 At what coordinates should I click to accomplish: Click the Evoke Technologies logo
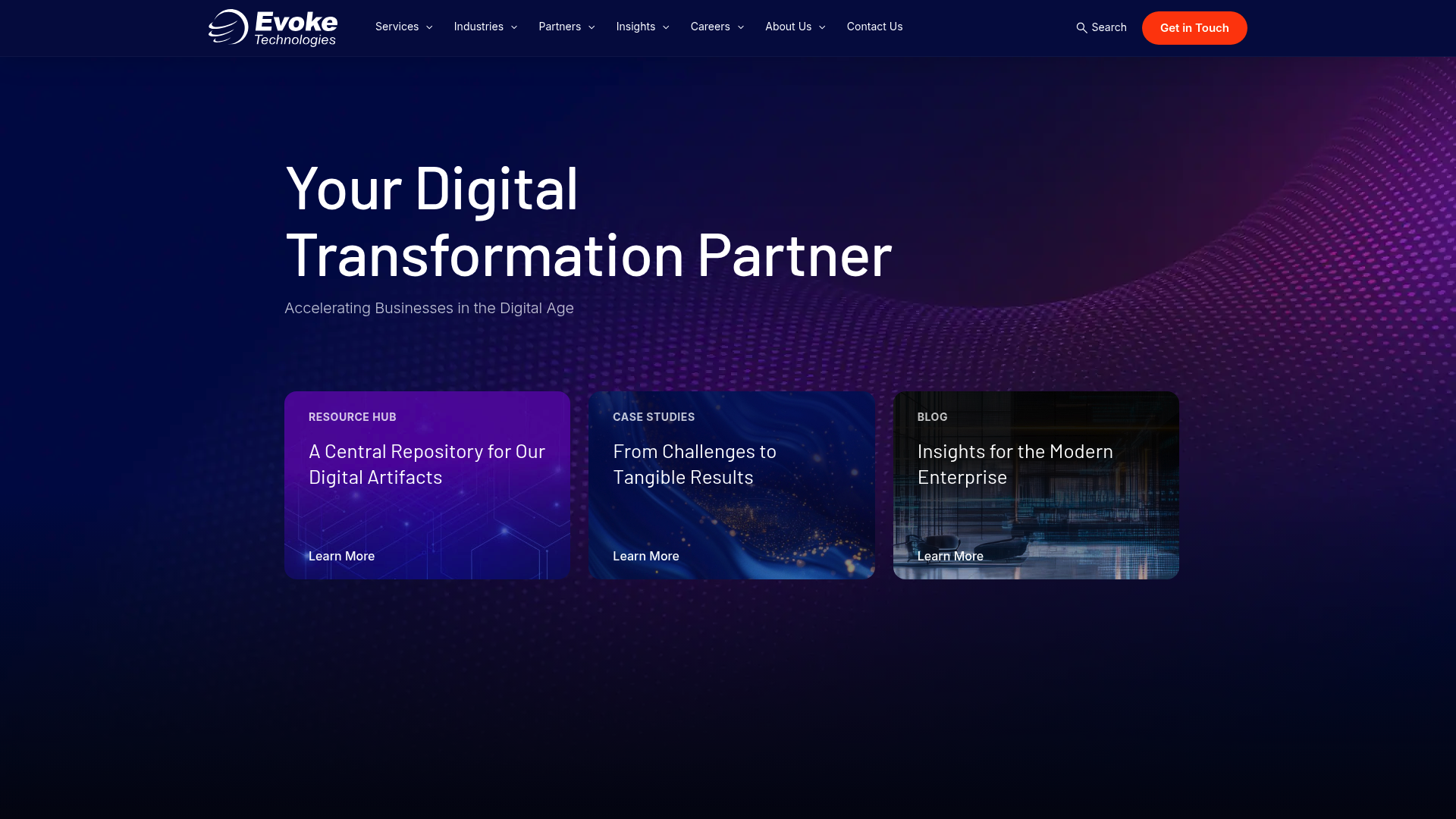pyautogui.click(x=273, y=28)
